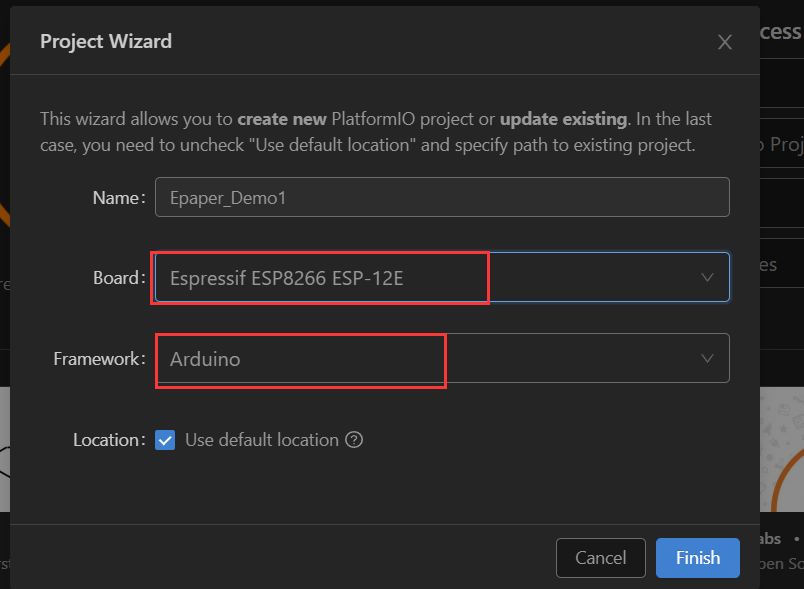
Task: Open the Framework dropdown showing Arduino
Action: [442, 358]
